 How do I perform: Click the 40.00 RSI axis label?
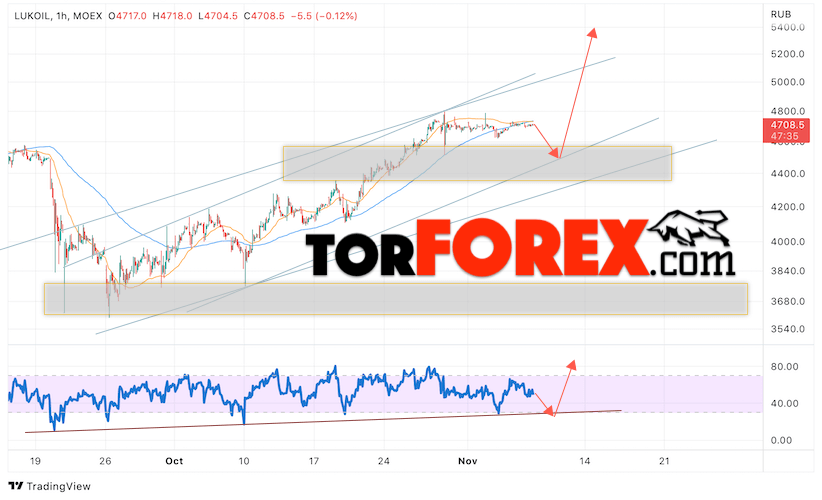click(784, 404)
